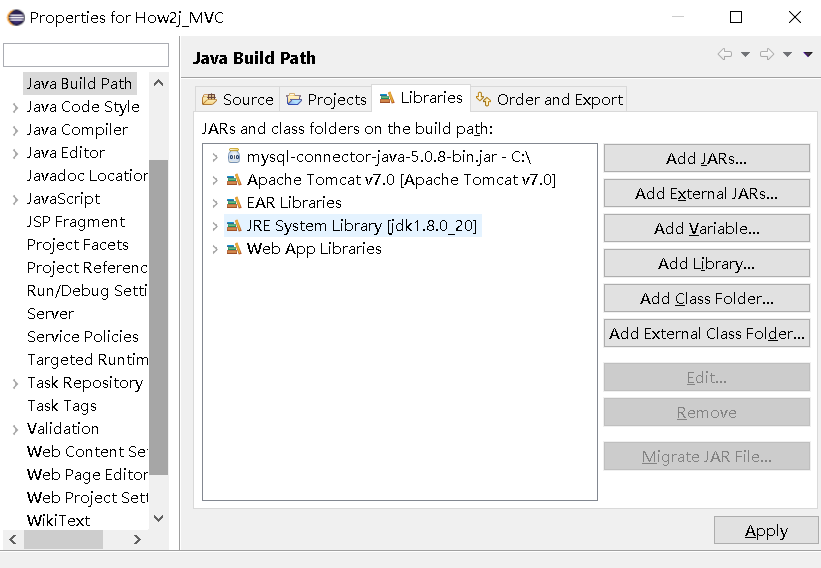
Task: Select Java Build Path in the tree
Action: click(80, 83)
